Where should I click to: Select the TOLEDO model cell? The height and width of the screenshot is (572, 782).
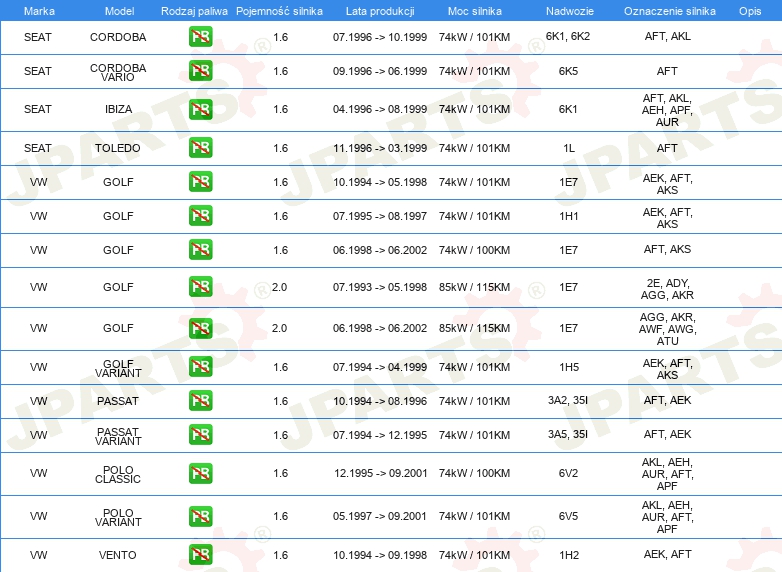[x=118, y=148]
